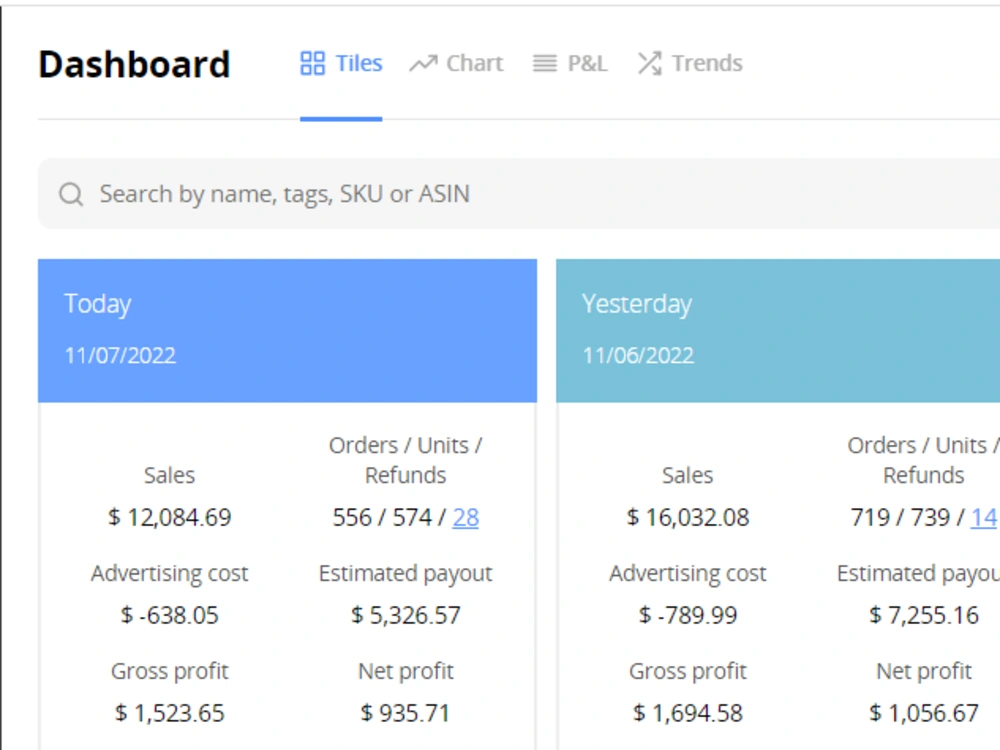Click the Tiles grid icon
The height and width of the screenshot is (750, 1000).
pos(312,63)
